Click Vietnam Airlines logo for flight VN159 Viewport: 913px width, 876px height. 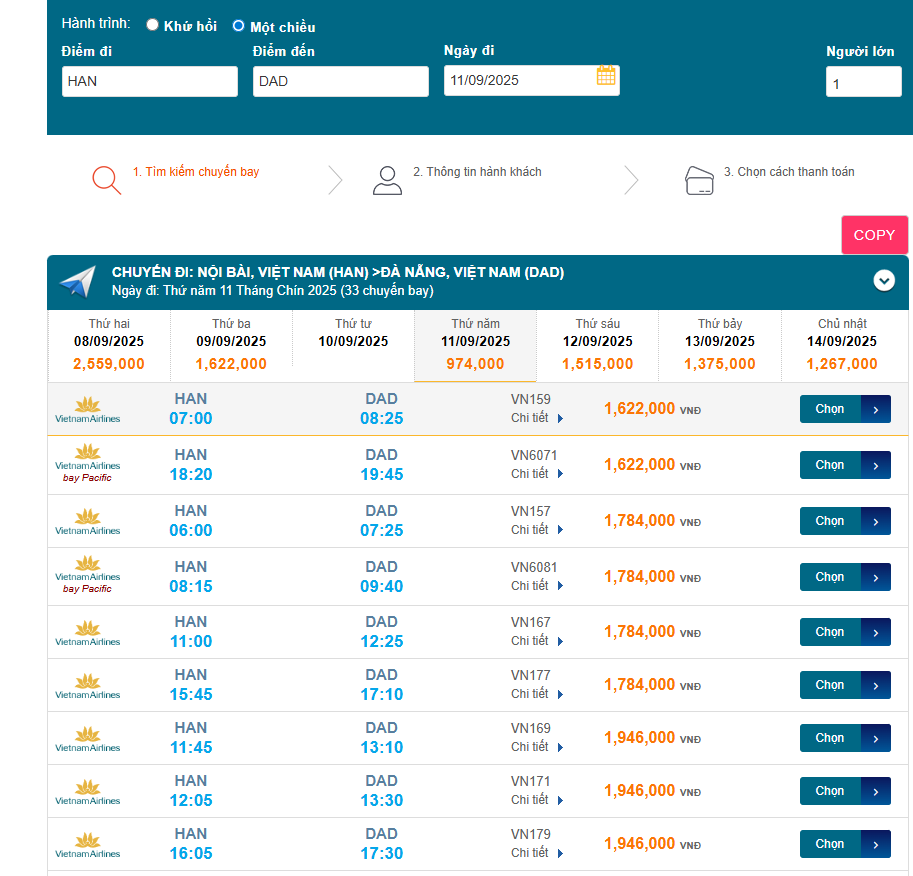pos(87,409)
